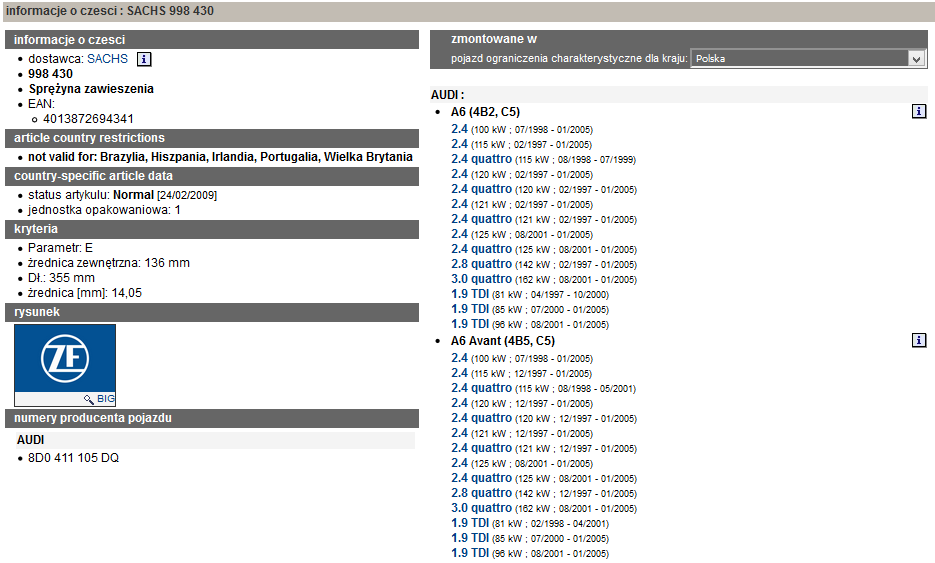935x563 pixels.
Task: Click the 'Parametr: E' criterion
Action: [x=60, y=248]
